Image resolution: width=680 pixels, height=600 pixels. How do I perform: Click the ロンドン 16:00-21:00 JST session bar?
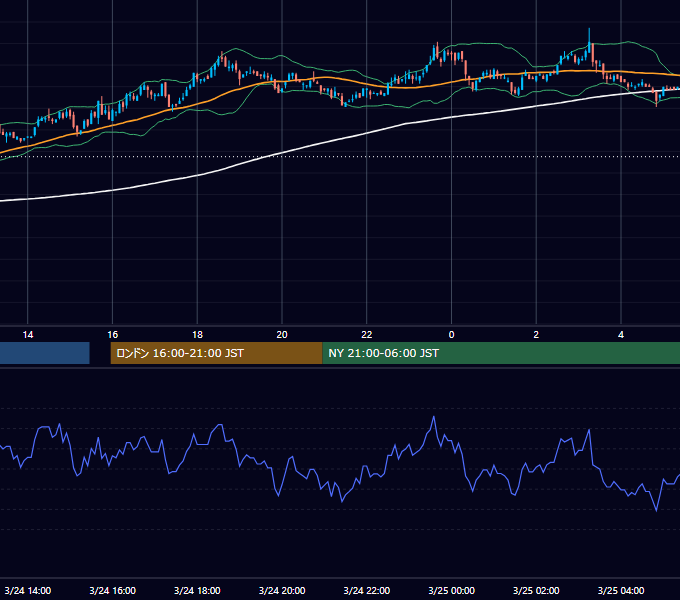click(x=216, y=353)
